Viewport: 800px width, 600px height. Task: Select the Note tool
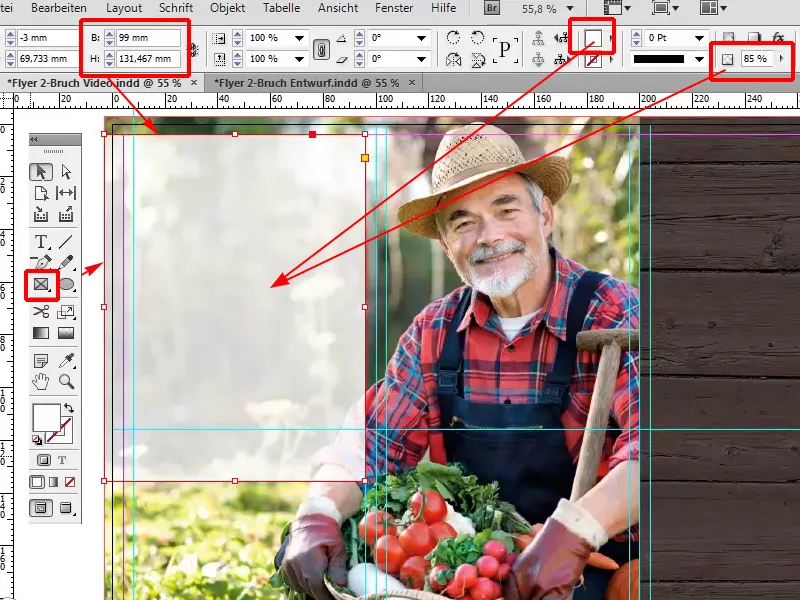[x=41, y=360]
